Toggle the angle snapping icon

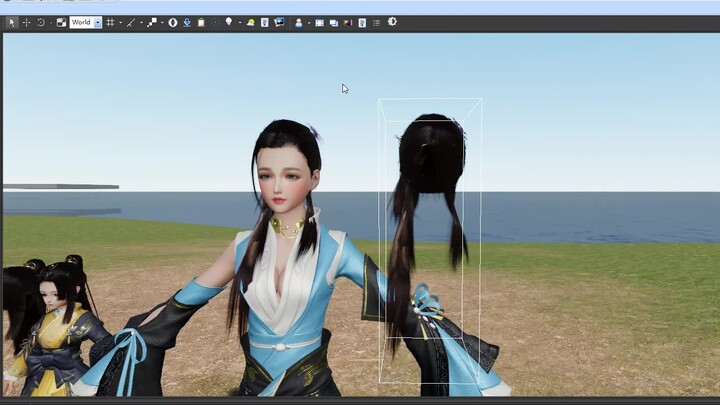(131, 22)
